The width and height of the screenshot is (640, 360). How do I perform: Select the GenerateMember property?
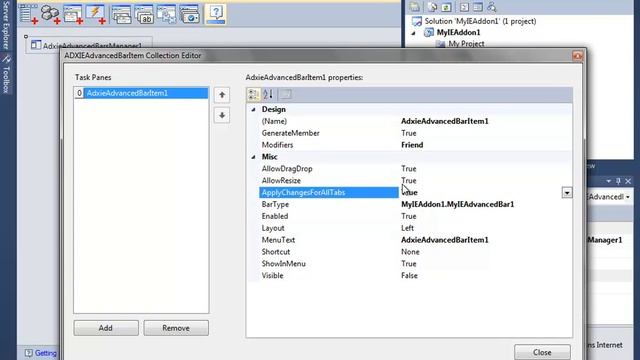(291, 133)
